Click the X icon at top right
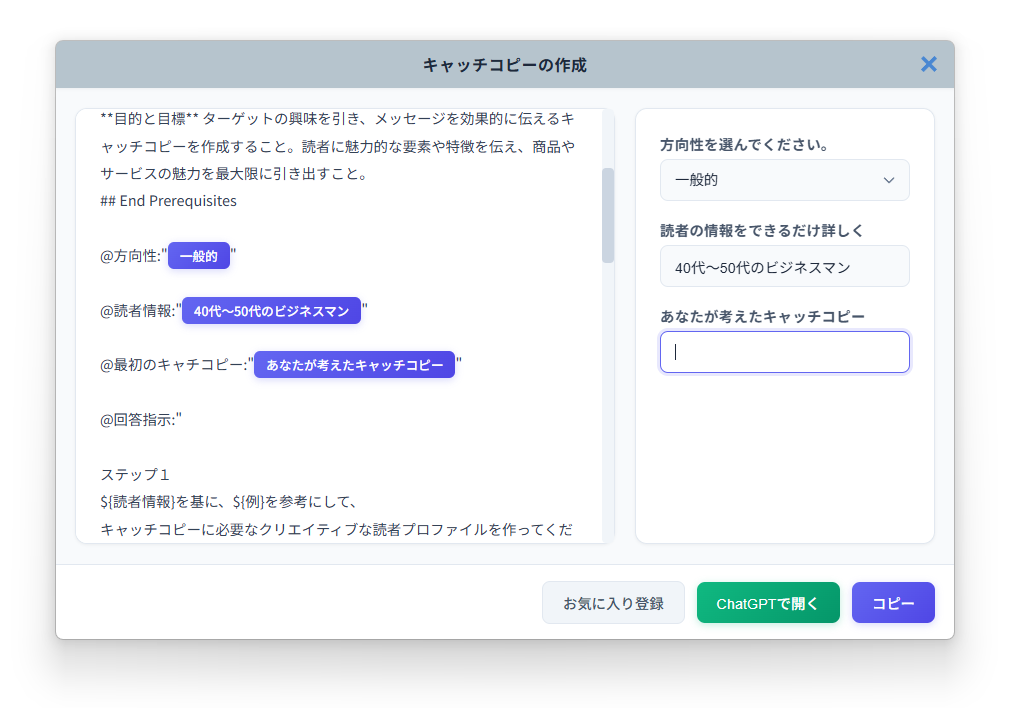The image size is (1017, 708). point(928,64)
